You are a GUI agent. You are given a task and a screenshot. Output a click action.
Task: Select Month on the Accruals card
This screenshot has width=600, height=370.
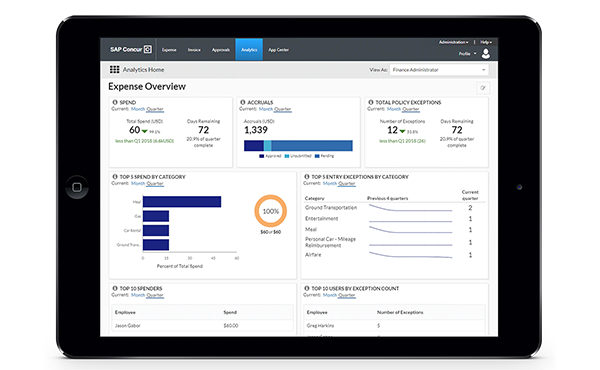pyautogui.click(x=266, y=109)
